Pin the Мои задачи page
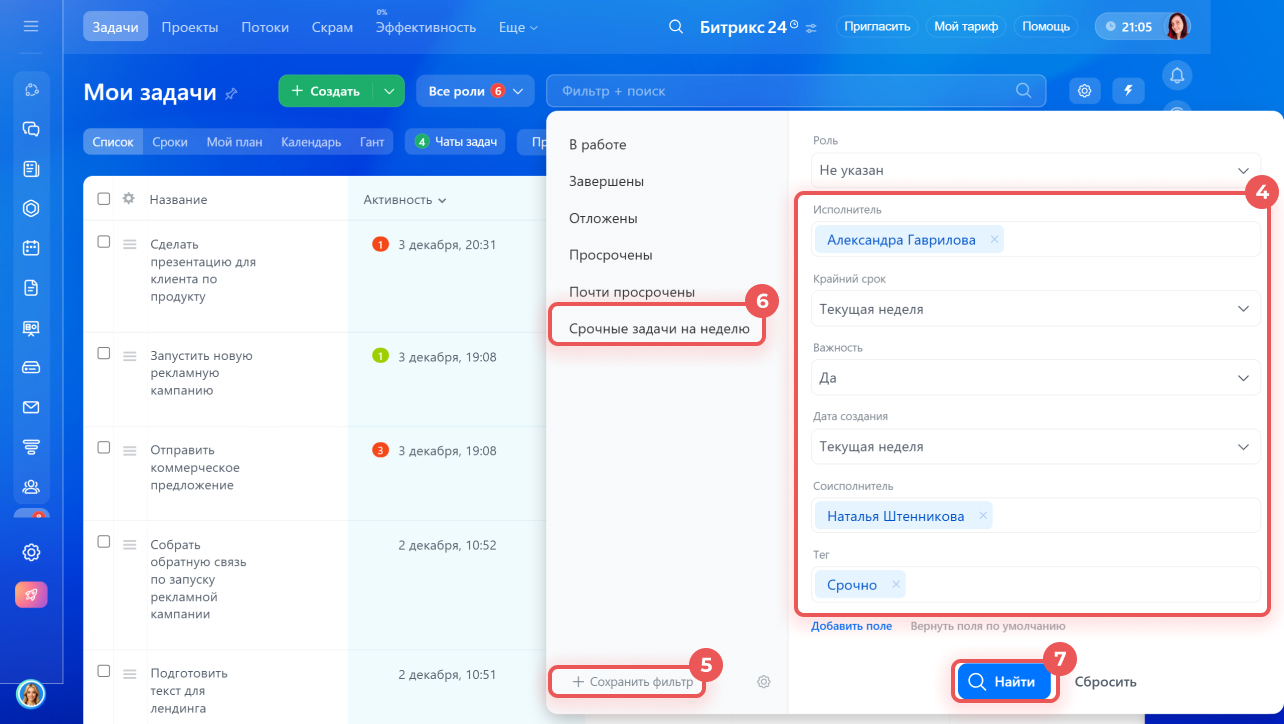The image size is (1284, 724). click(231, 94)
